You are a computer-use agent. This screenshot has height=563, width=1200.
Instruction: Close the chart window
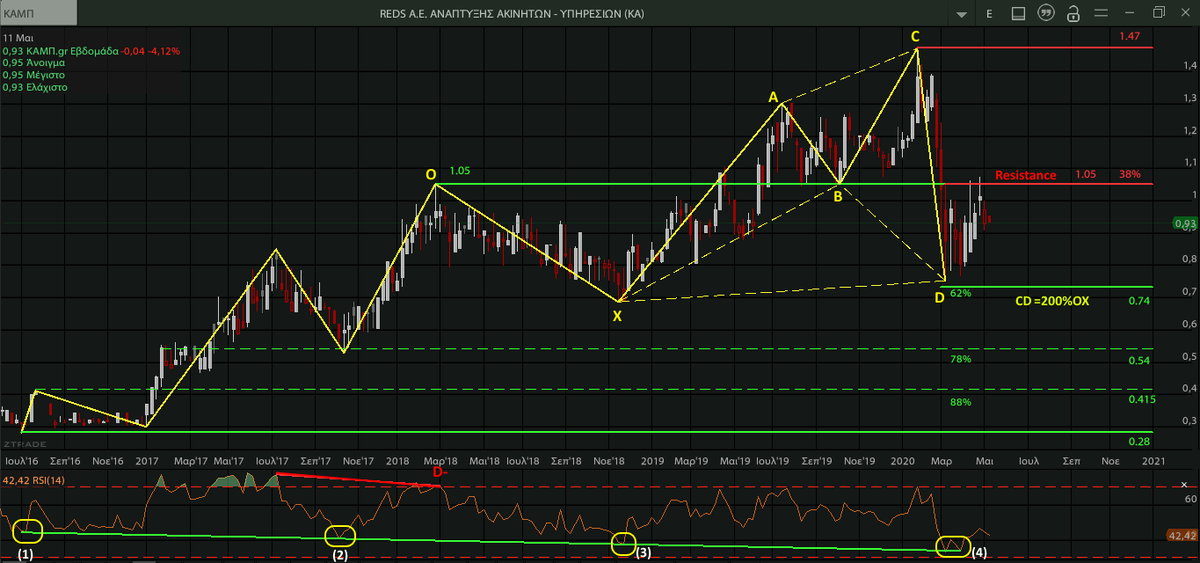[x=1186, y=14]
